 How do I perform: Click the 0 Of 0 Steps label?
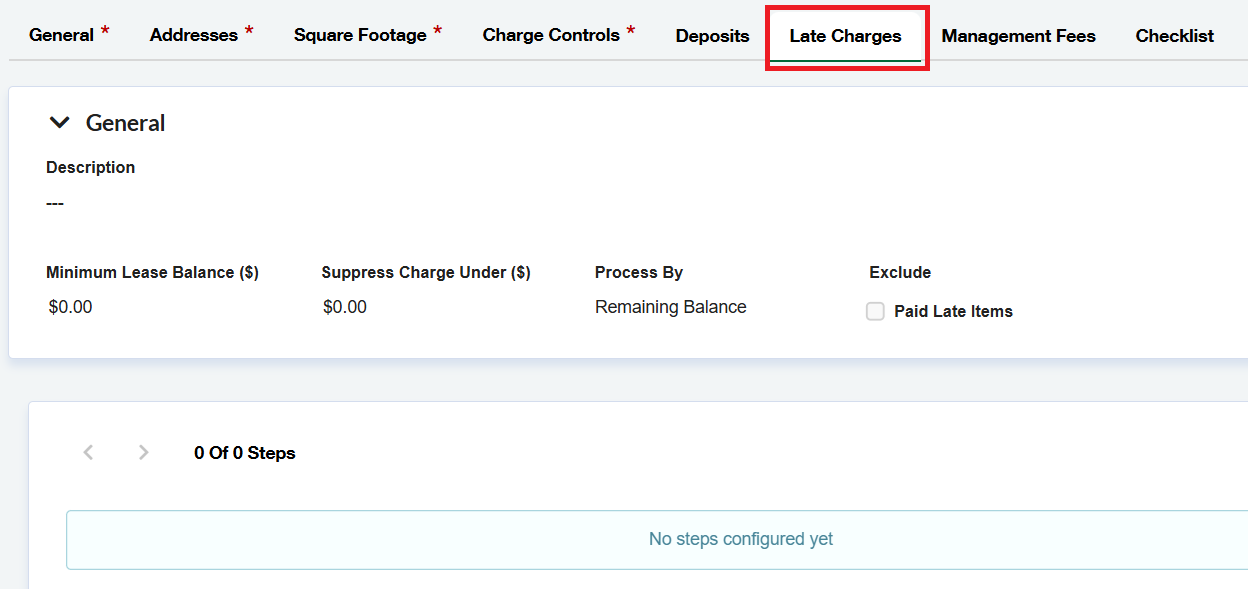pos(245,453)
